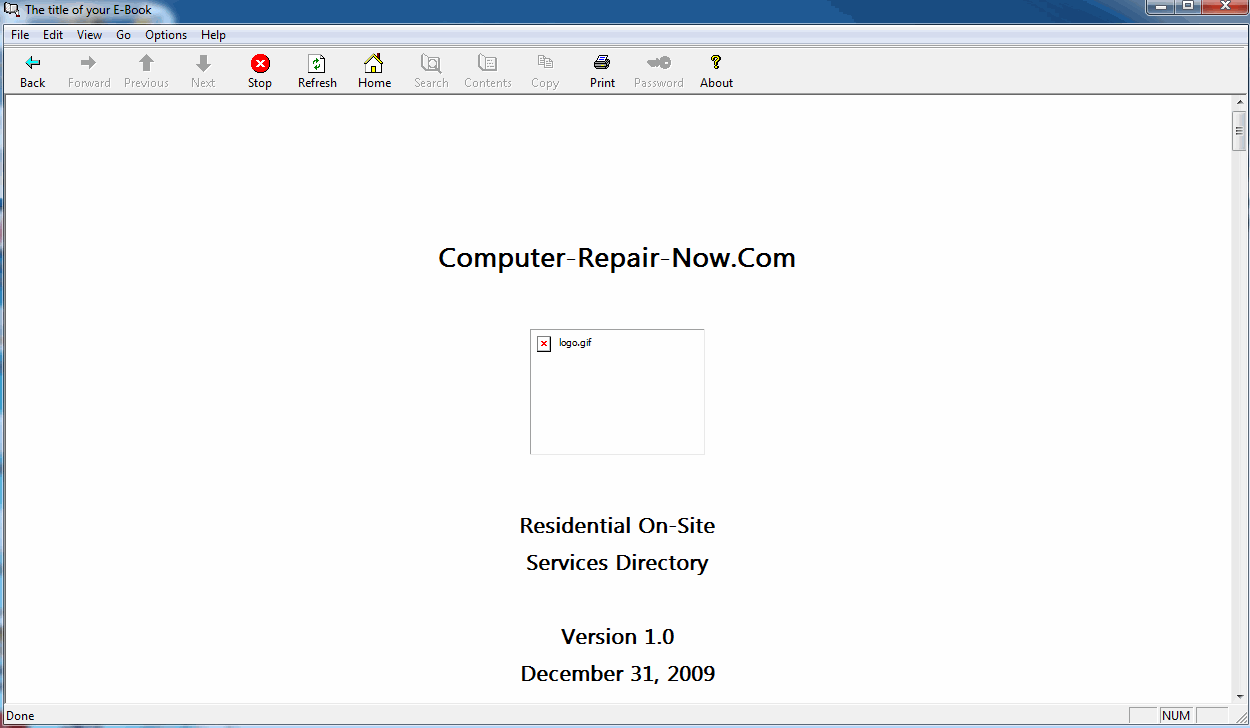This screenshot has height=728, width=1250.
Task: Maximize the e-book window
Action: click(x=1188, y=7)
